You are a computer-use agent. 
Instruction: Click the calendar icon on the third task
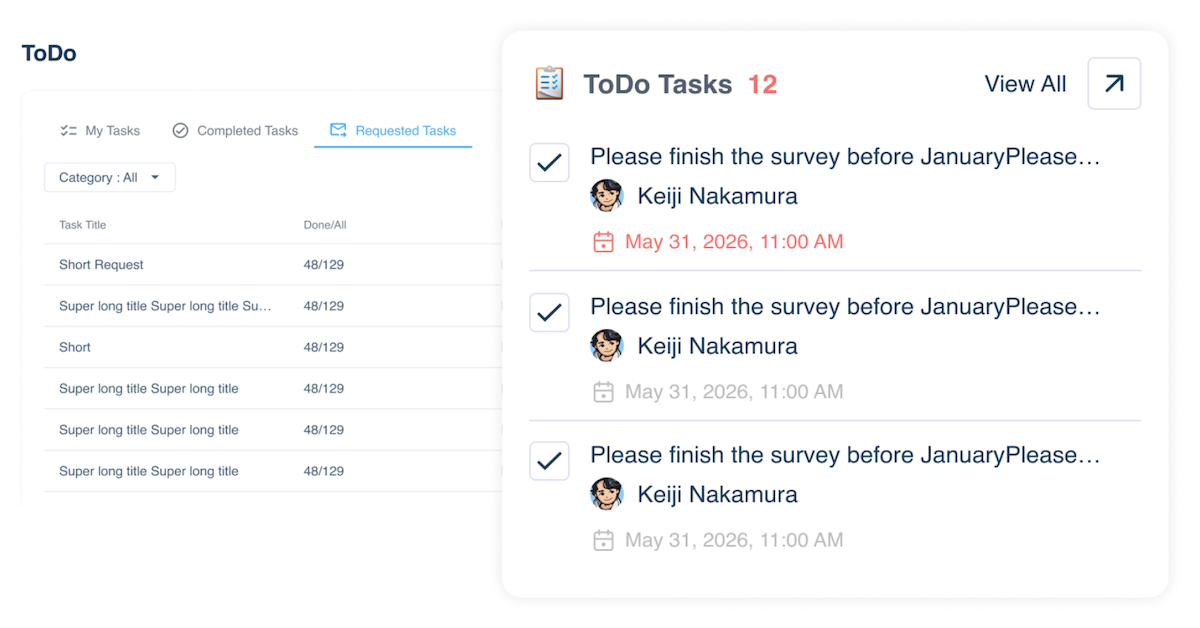point(603,541)
